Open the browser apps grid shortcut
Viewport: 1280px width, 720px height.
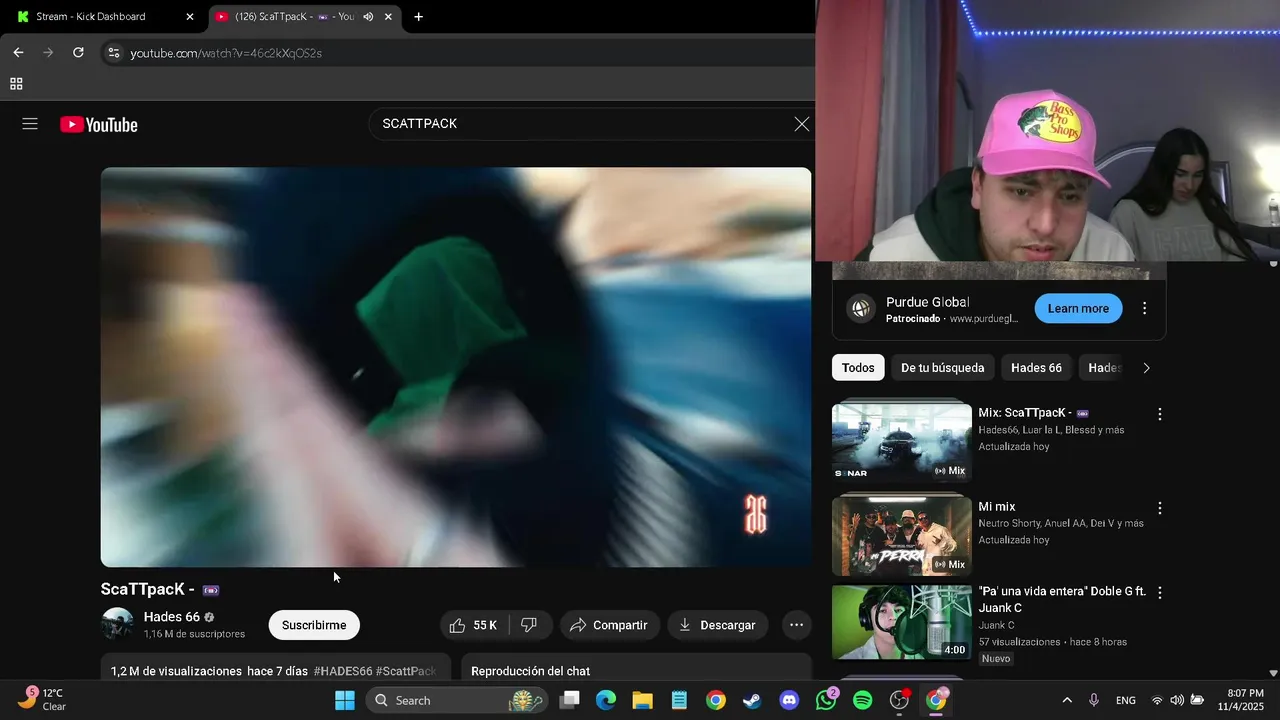click(x=16, y=84)
